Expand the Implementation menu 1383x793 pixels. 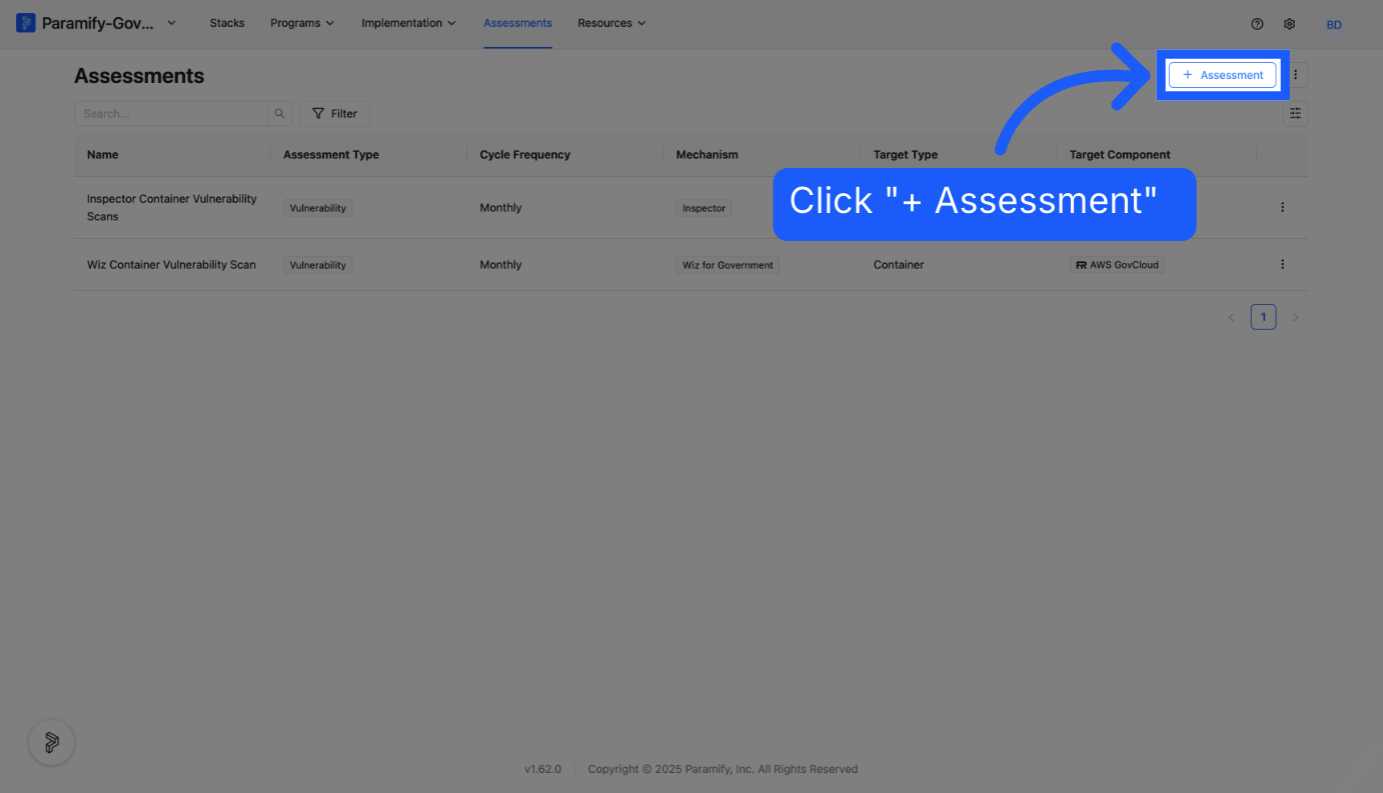[409, 23]
